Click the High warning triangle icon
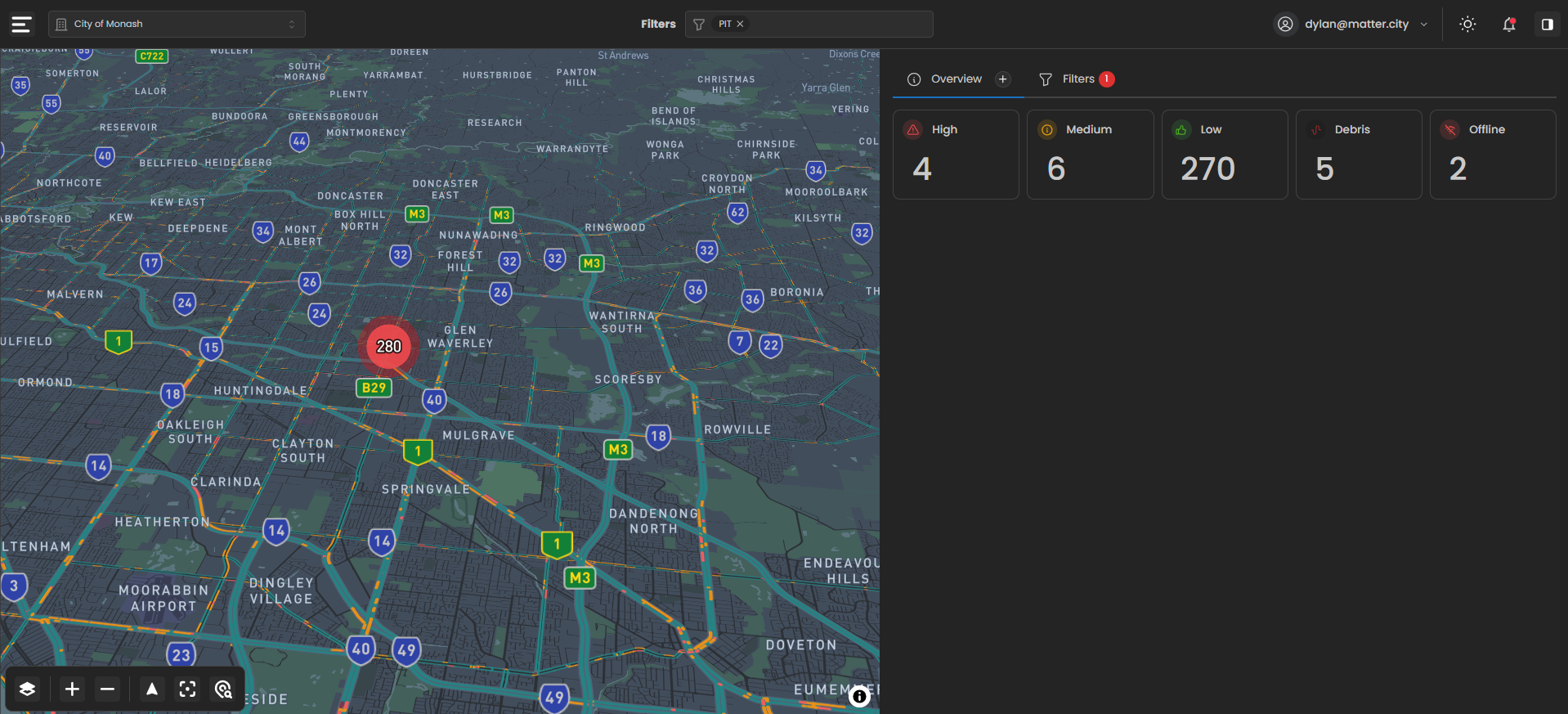Screen dimensions: 1568x714 [913, 129]
